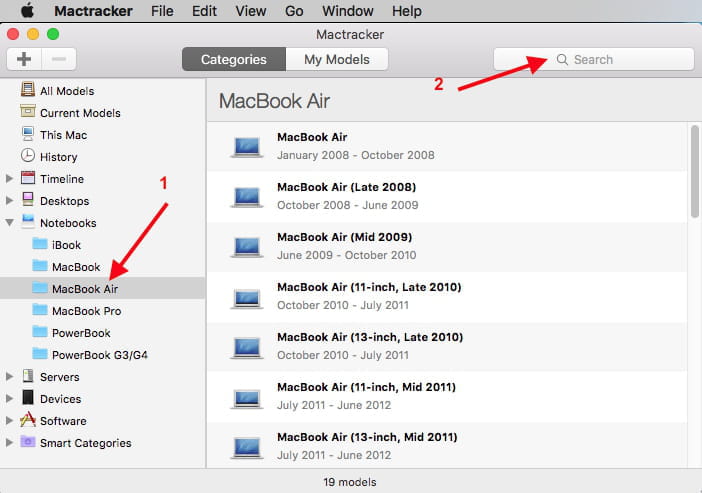Select Current Models label in the sidebar
The width and height of the screenshot is (702, 493).
[x=80, y=113]
